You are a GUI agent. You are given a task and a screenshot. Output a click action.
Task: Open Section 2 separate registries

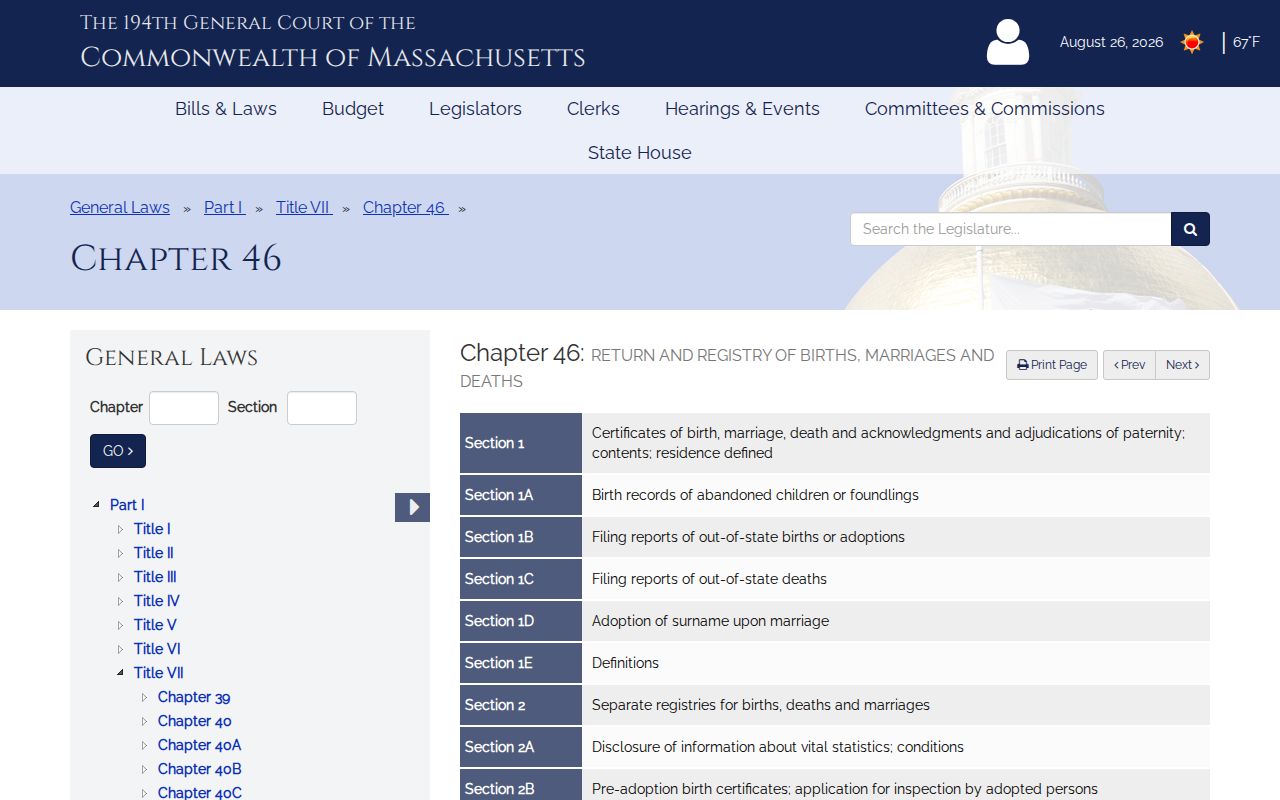click(x=835, y=705)
